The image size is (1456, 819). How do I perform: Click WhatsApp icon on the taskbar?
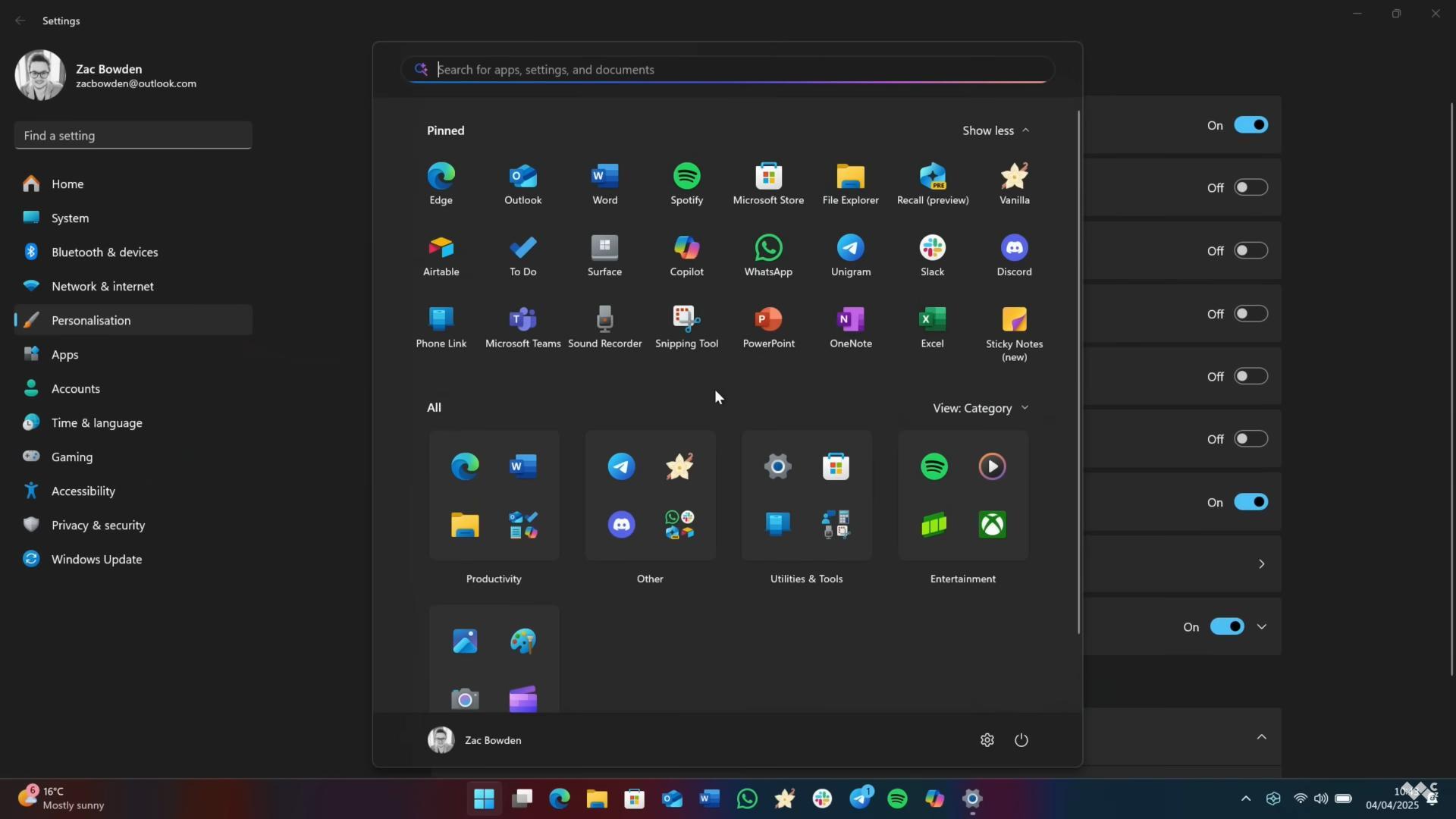[x=747, y=799]
